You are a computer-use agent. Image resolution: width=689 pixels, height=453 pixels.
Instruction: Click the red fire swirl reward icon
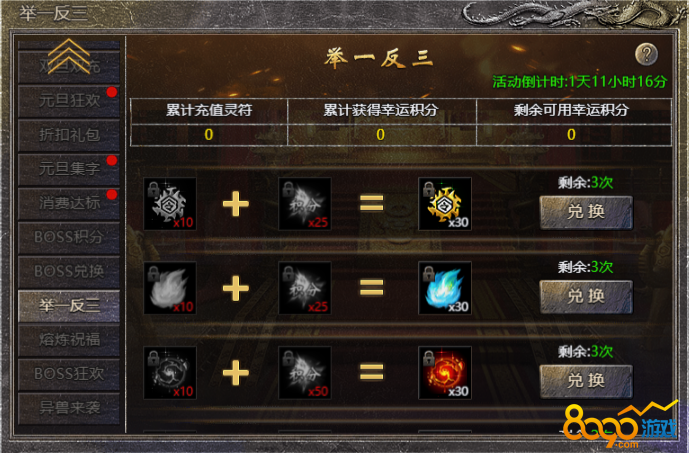coord(445,373)
